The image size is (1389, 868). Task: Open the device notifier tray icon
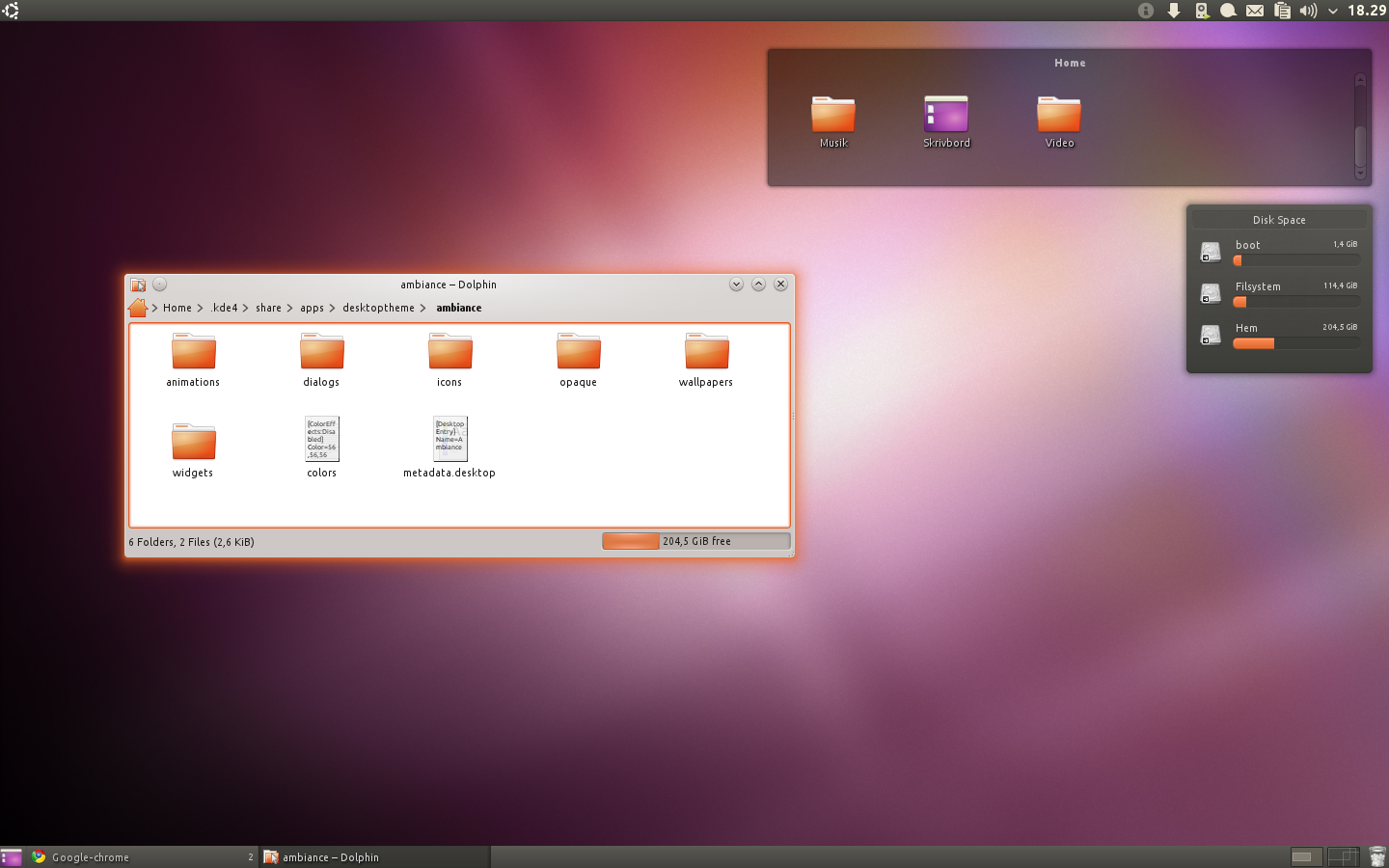click(x=1202, y=11)
